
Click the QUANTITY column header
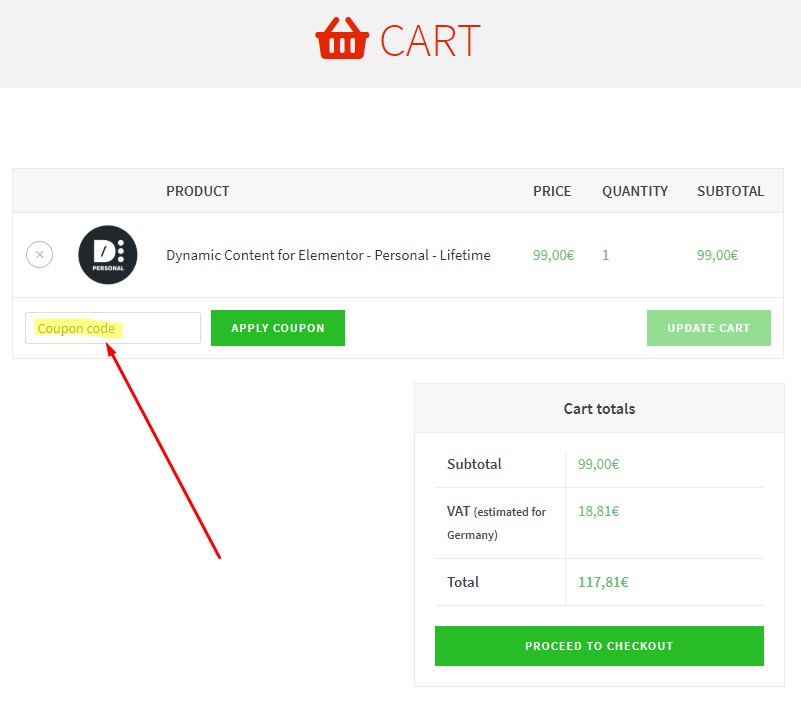635,191
